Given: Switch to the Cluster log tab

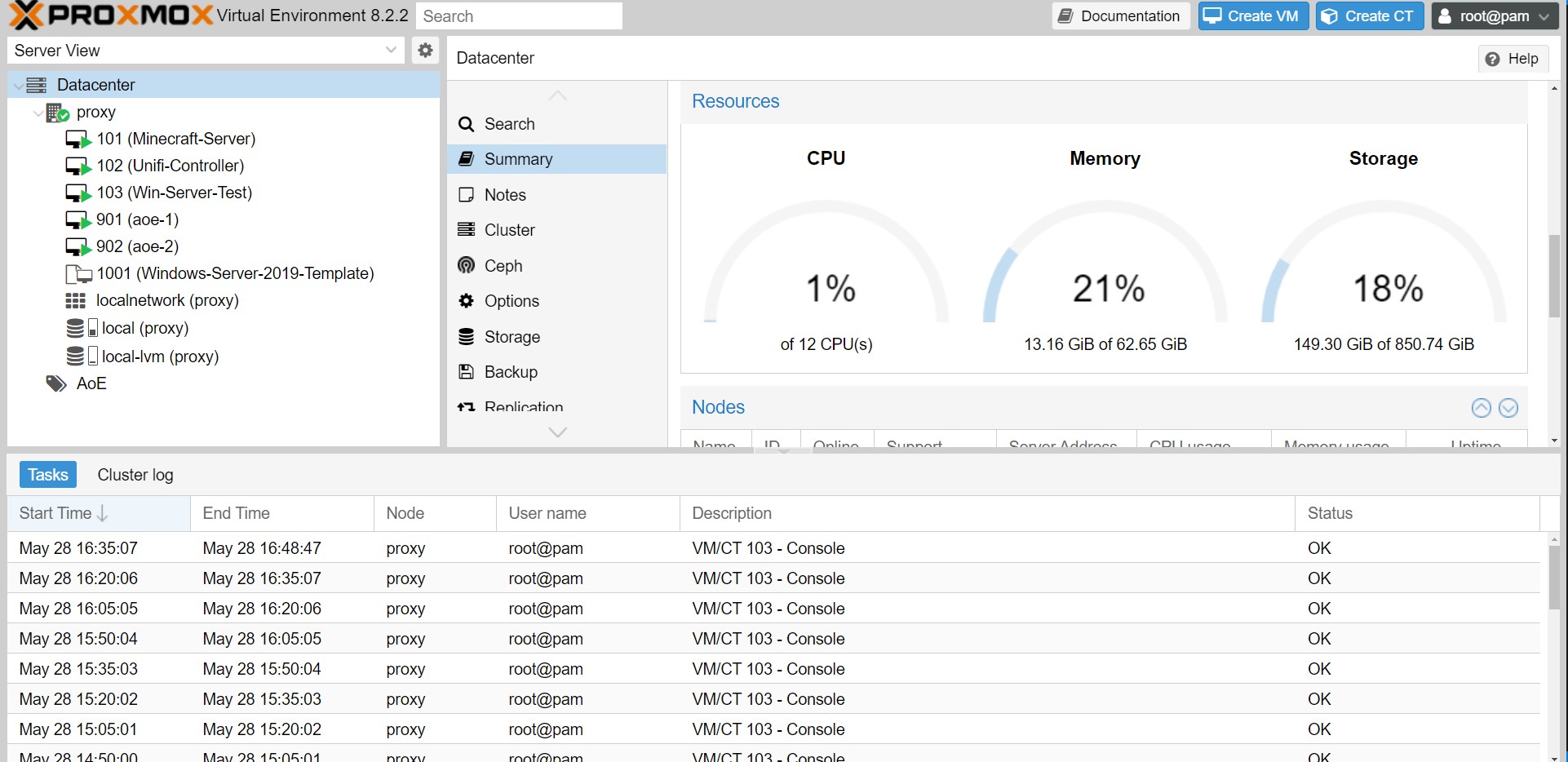Looking at the screenshot, I should point(135,475).
